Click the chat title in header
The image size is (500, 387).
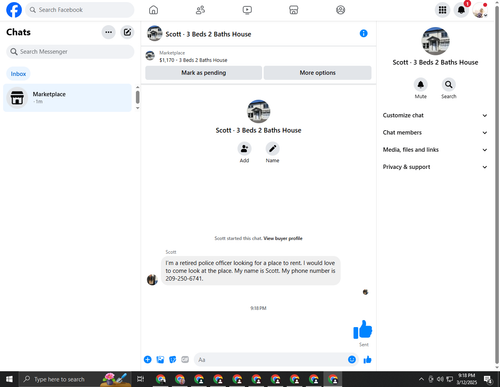pyautogui.click(x=208, y=34)
